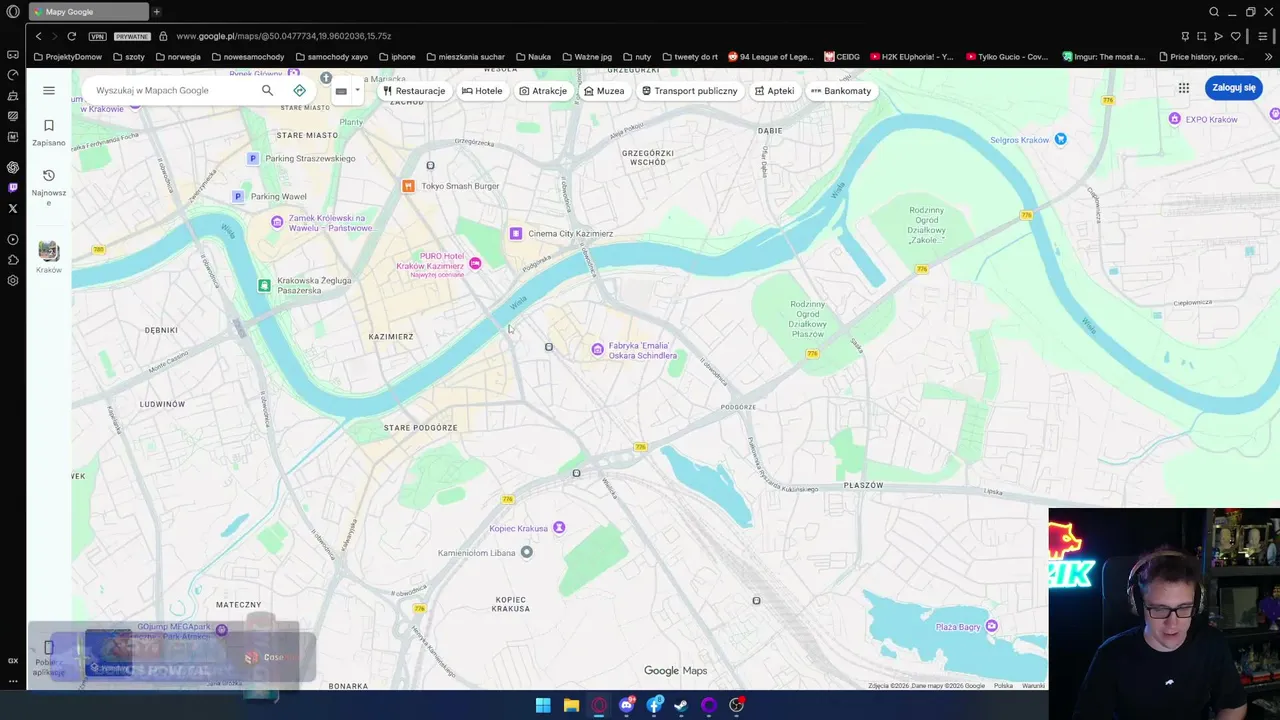Viewport: 1280px width, 720px height.
Task: Open the Najnowsze recents panel
Action: click(48, 187)
